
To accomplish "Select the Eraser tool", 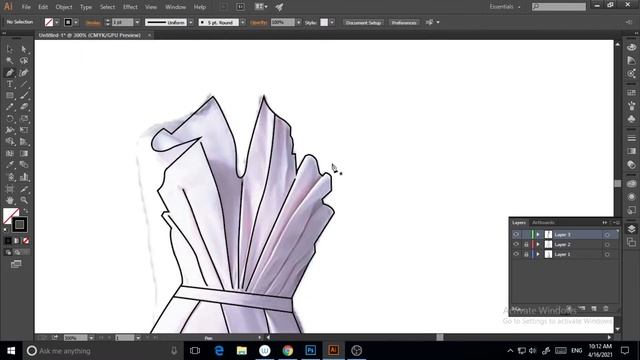I will [24, 107].
